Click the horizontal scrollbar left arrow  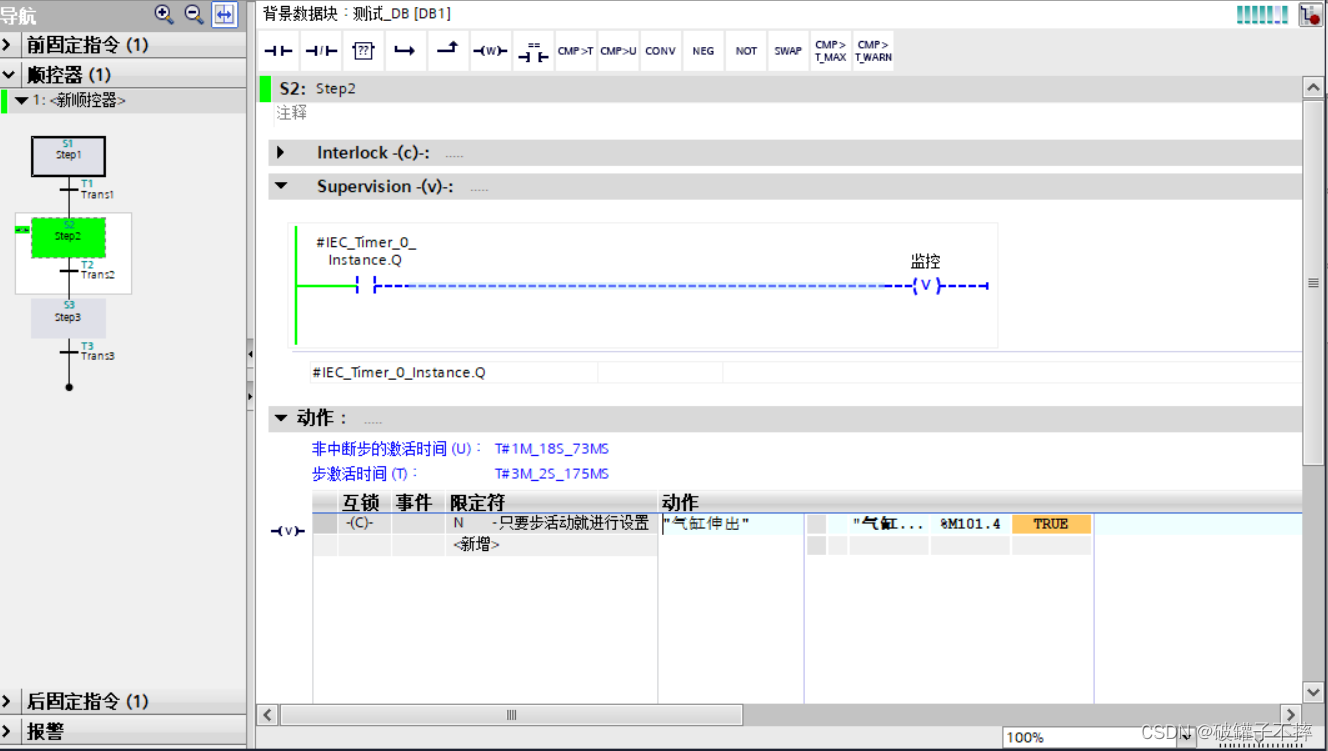[x=268, y=715]
